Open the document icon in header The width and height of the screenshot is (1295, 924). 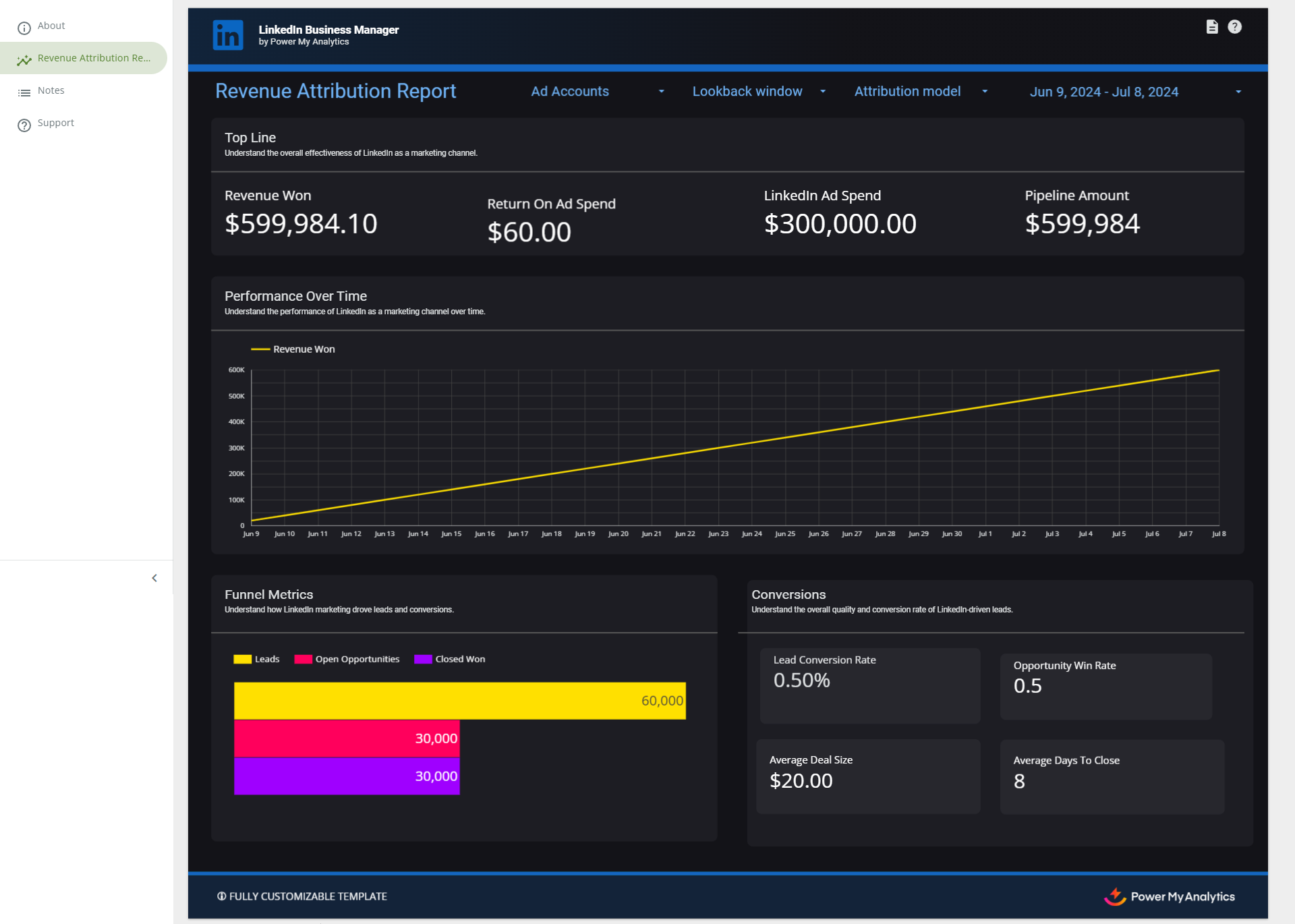point(1212,27)
